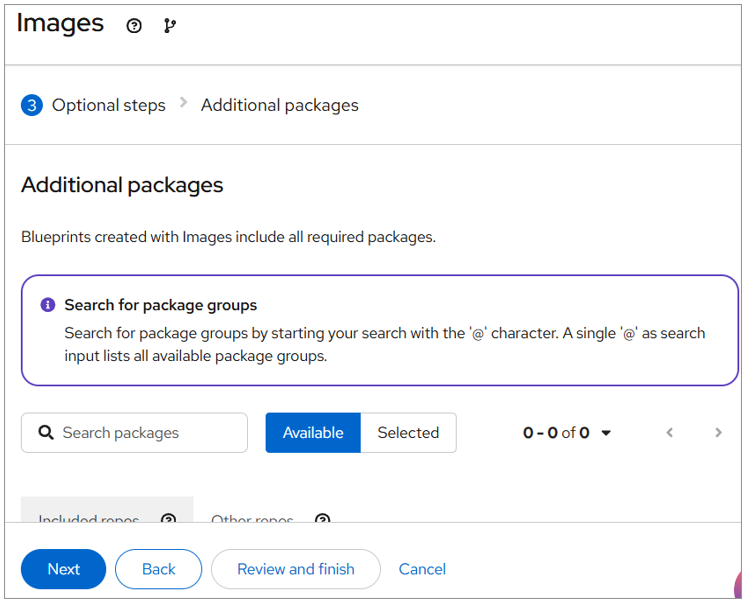
Task: Click the magnifying glass search icon
Action: pyautogui.click(x=46, y=433)
